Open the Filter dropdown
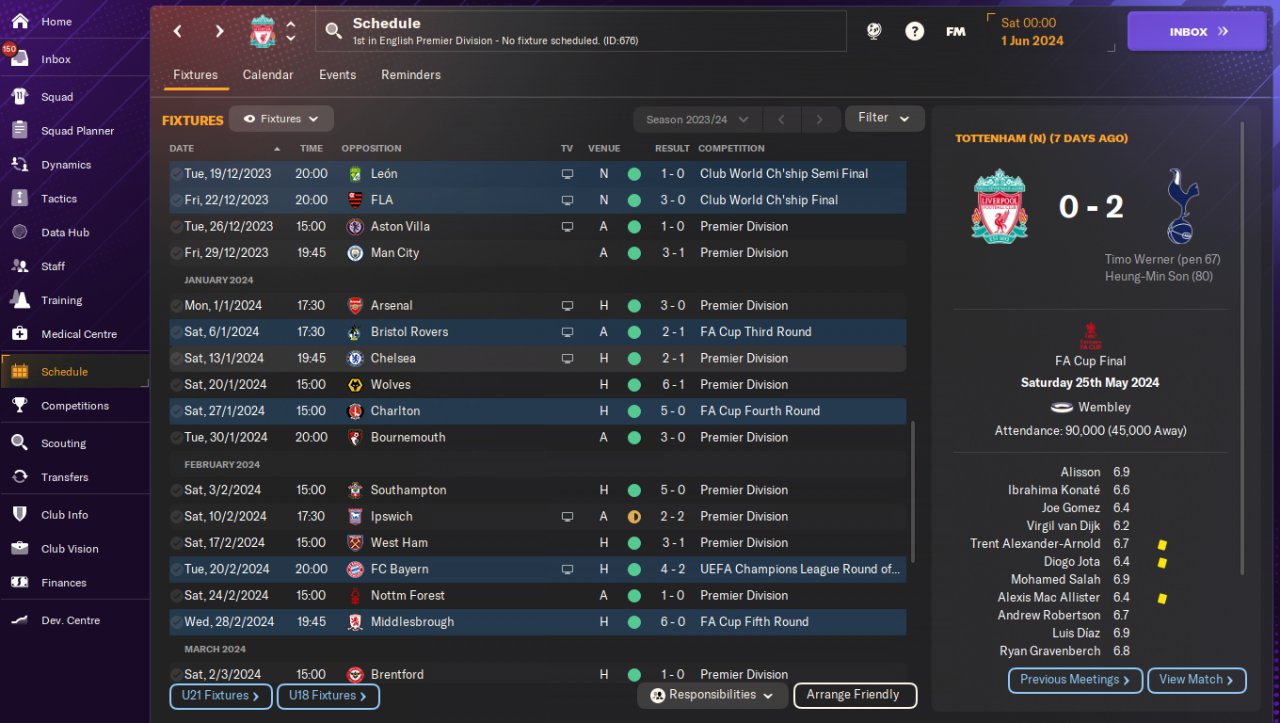Image resolution: width=1280 pixels, height=723 pixels. (x=884, y=118)
